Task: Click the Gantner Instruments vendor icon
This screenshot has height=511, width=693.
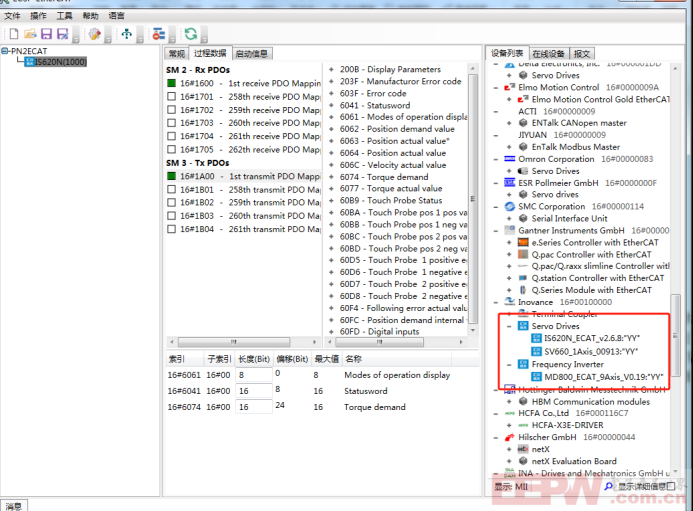Action: tap(510, 230)
